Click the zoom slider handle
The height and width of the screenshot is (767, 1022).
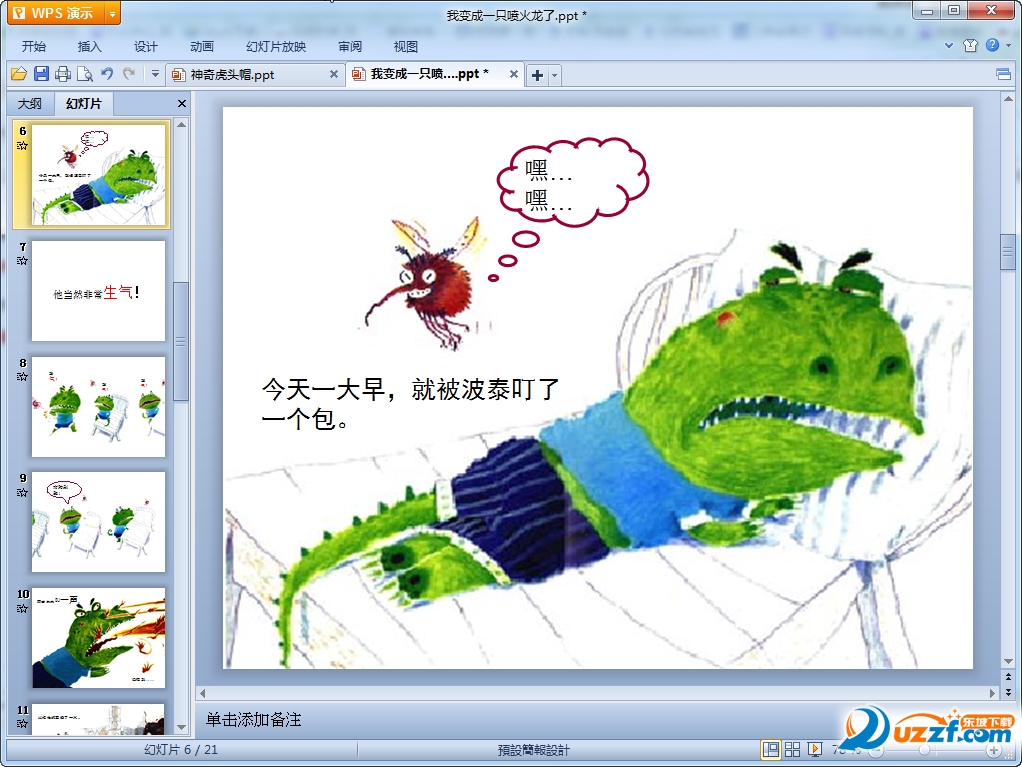[924, 750]
